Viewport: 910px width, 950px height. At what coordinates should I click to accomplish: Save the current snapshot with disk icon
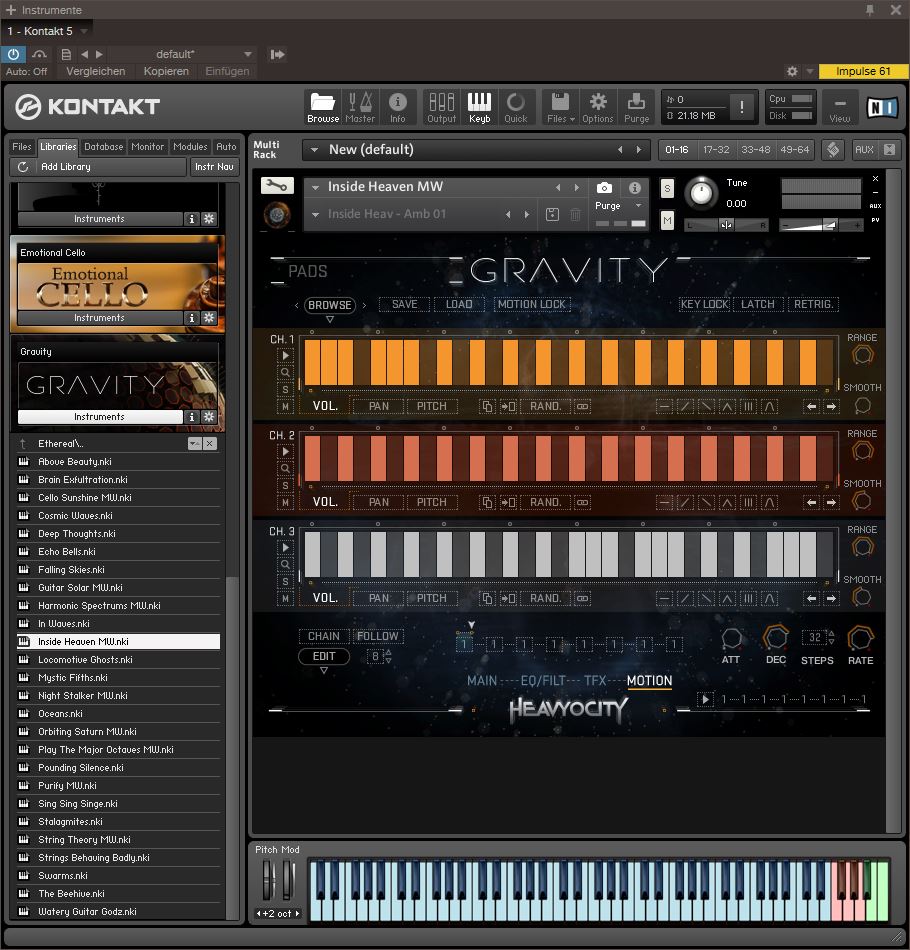click(x=552, y=214)
